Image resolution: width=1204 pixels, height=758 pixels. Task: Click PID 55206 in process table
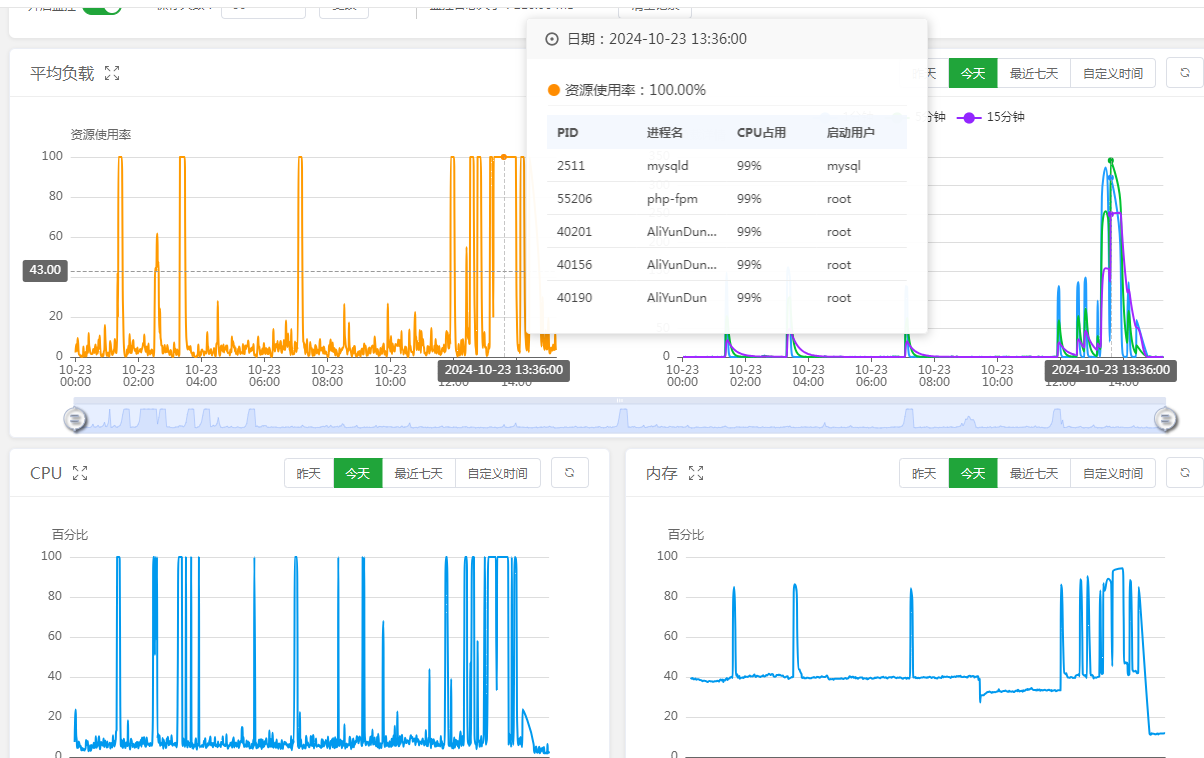pos(575,199)
